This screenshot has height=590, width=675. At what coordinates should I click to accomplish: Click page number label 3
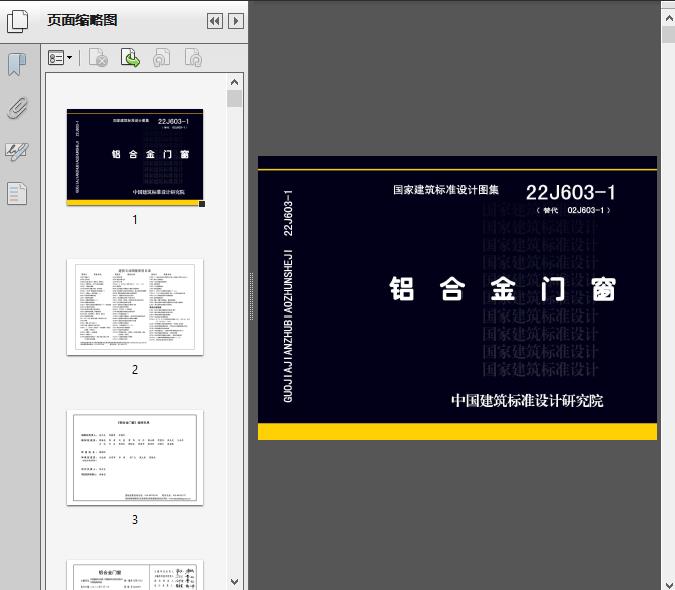point(135,520)
